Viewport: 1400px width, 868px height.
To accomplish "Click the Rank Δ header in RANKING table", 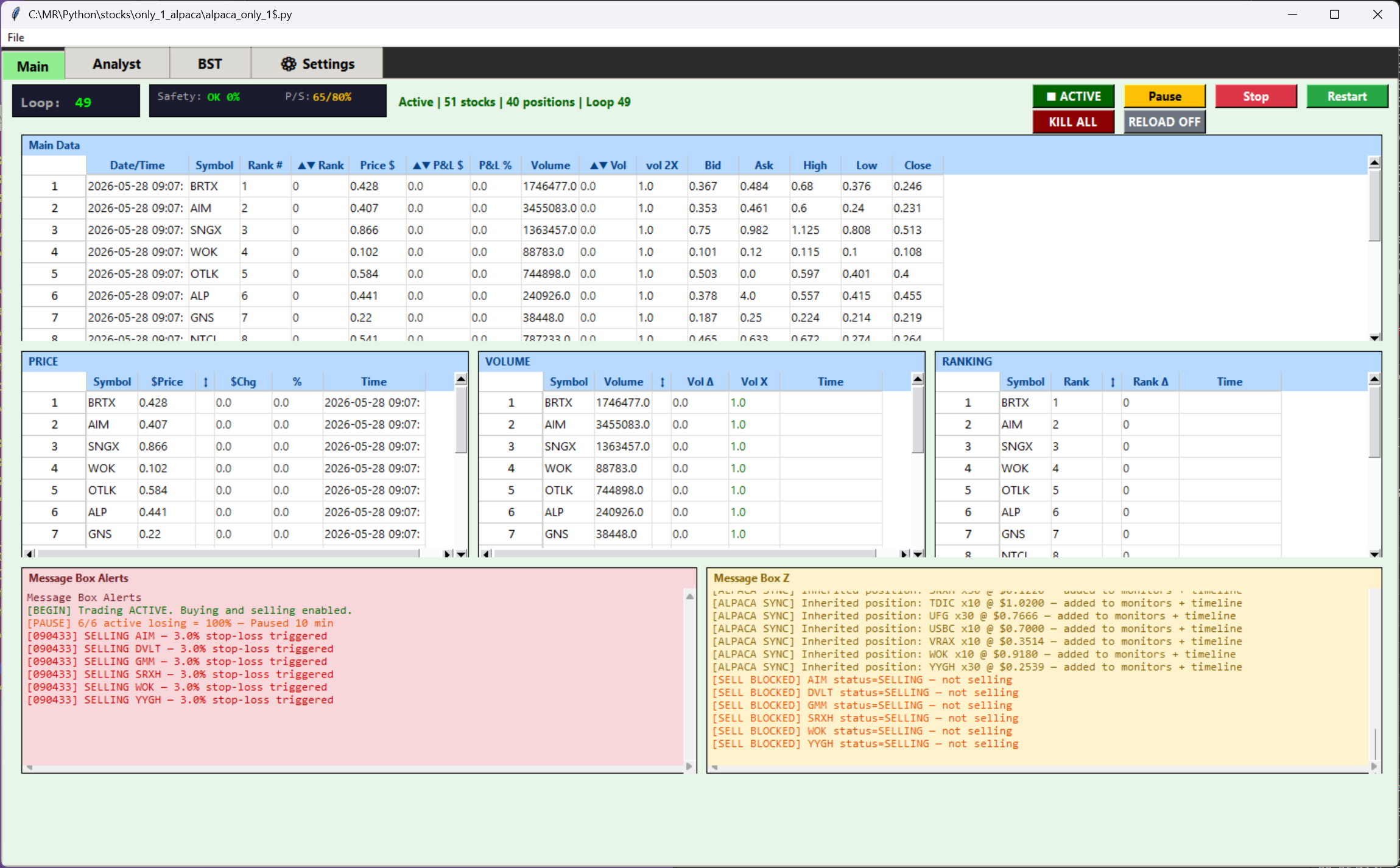I will pos(1150,382).
